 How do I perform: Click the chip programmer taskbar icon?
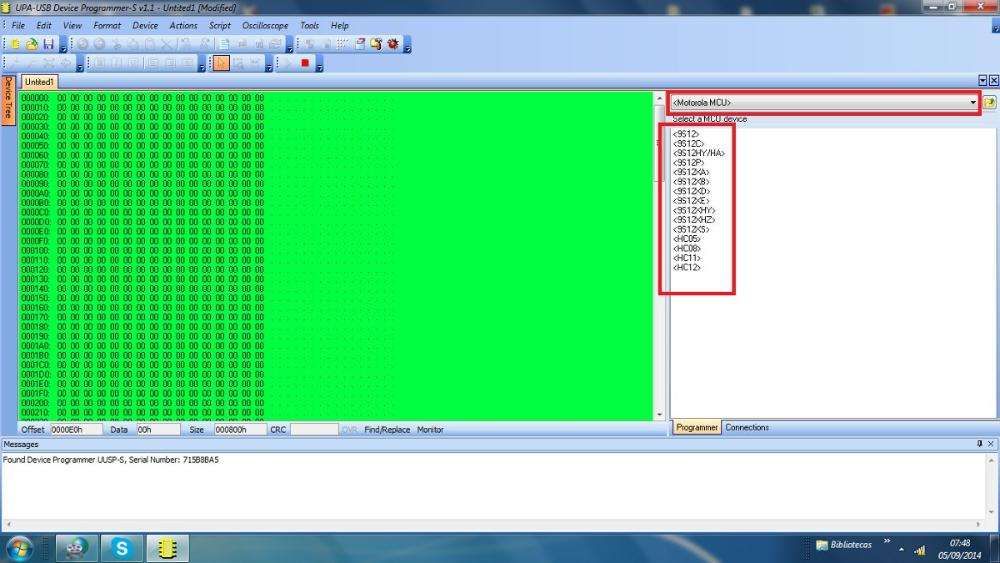coord(167,548)
